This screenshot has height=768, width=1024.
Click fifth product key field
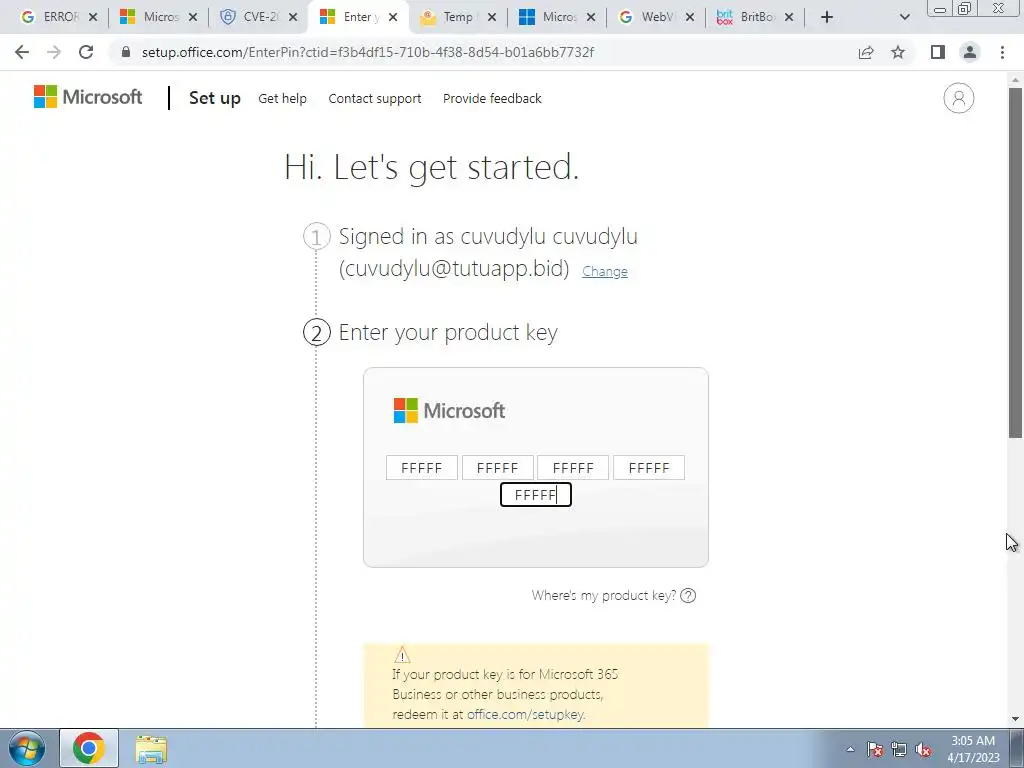point(536,494)
